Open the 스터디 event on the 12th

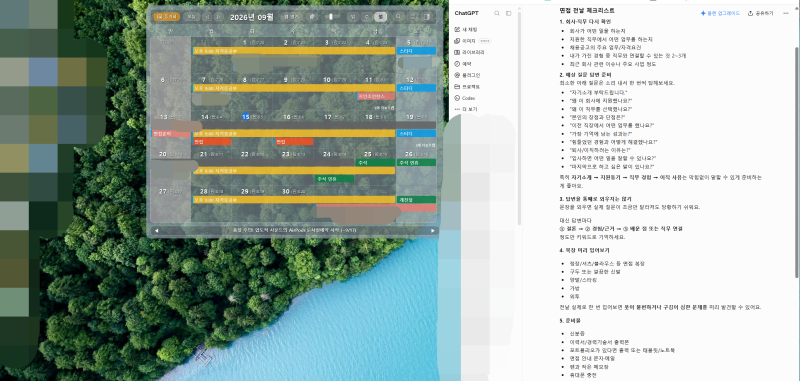pyautogui.click(x=417, y=88)
